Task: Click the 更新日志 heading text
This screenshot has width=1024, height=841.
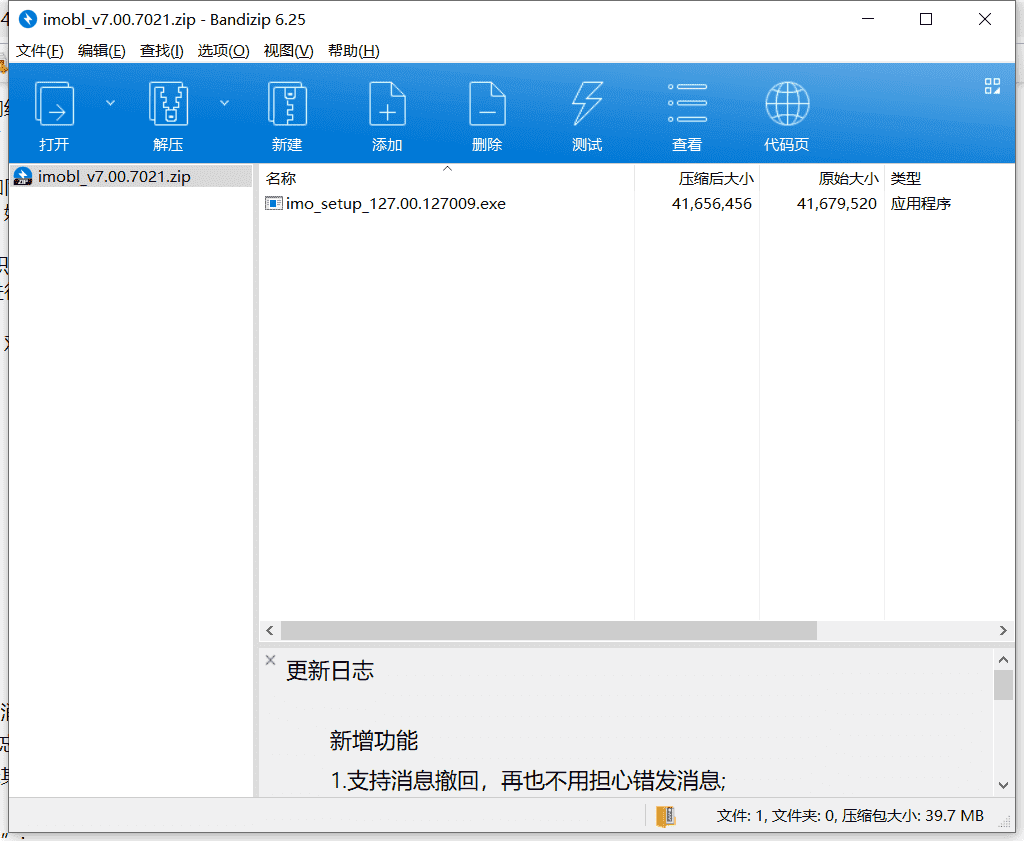Action: pos(330,671)
